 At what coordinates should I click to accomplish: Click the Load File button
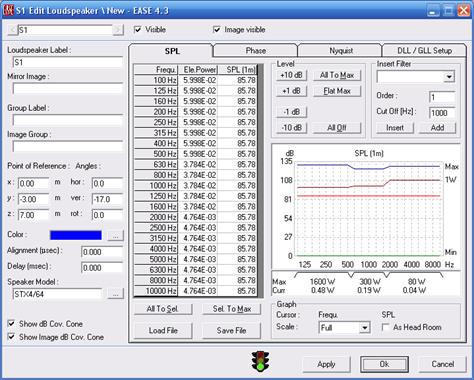pyautogui.click(x=163, y=330)
